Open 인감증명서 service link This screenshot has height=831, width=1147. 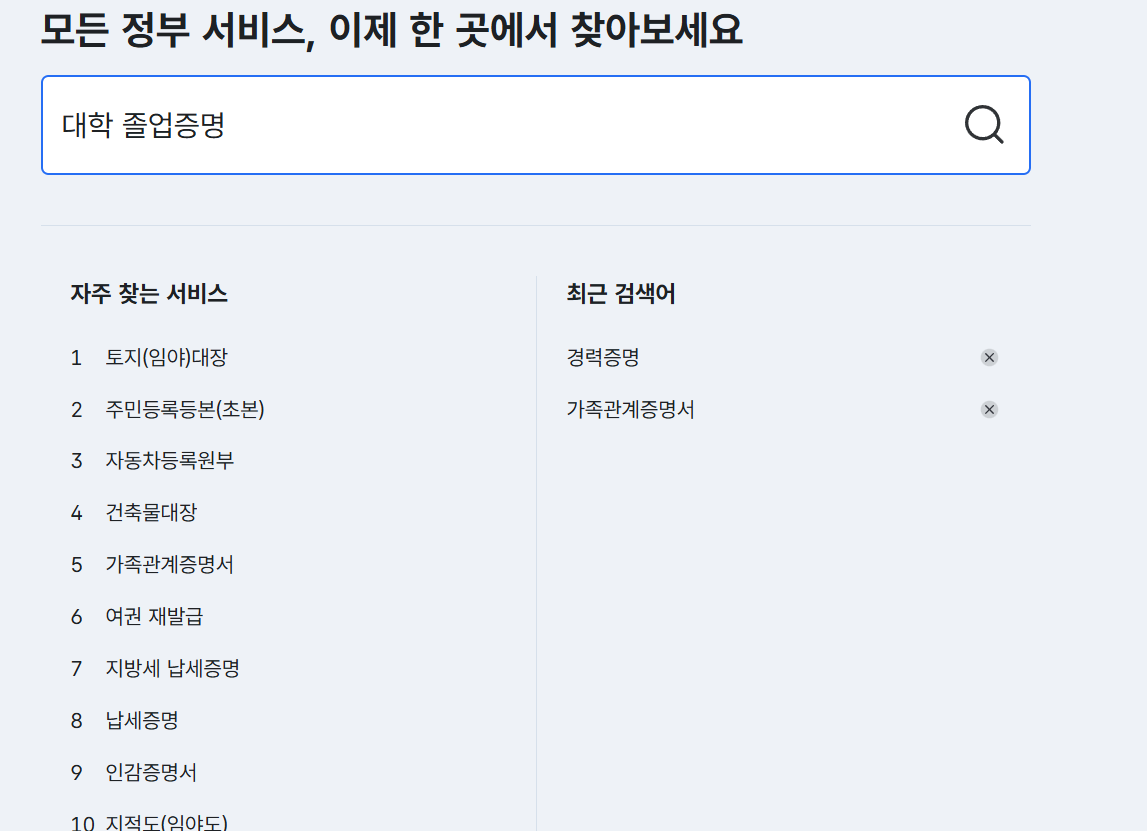tap(151, 772)
